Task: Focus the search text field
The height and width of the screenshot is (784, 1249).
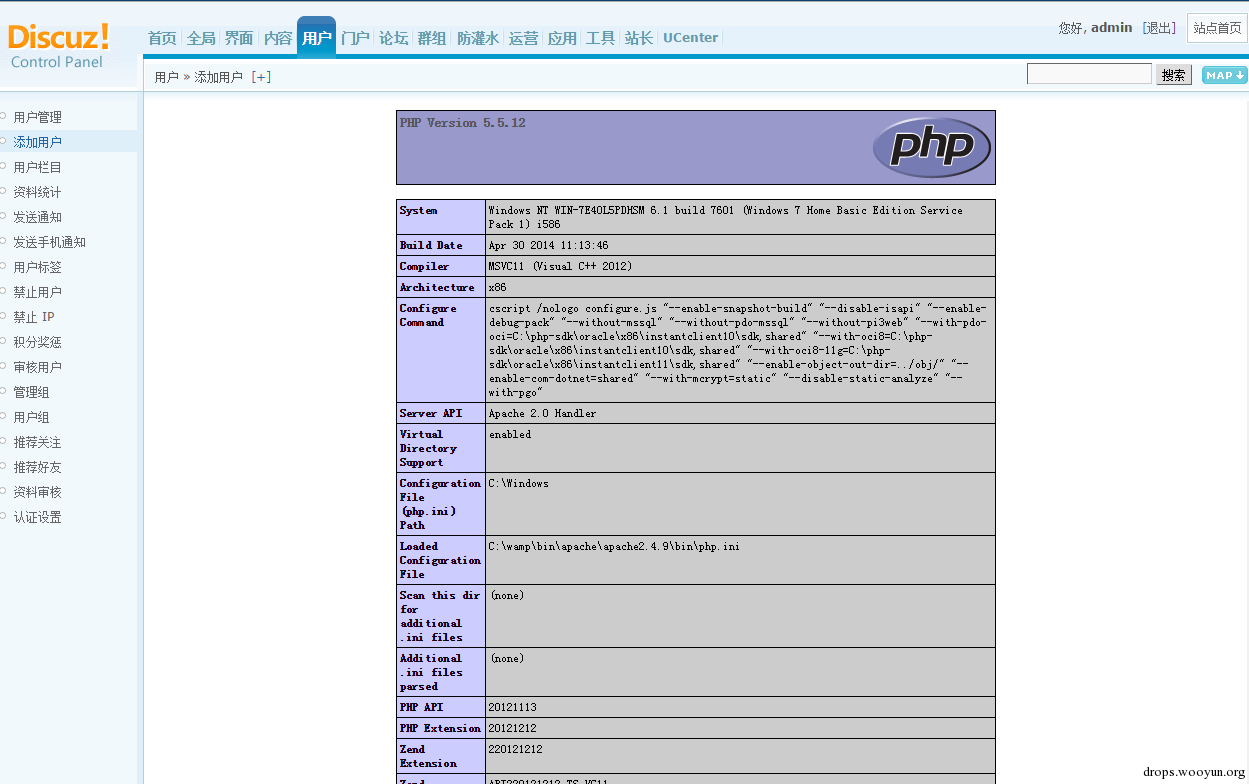Action: click(x=1089, y=74)
